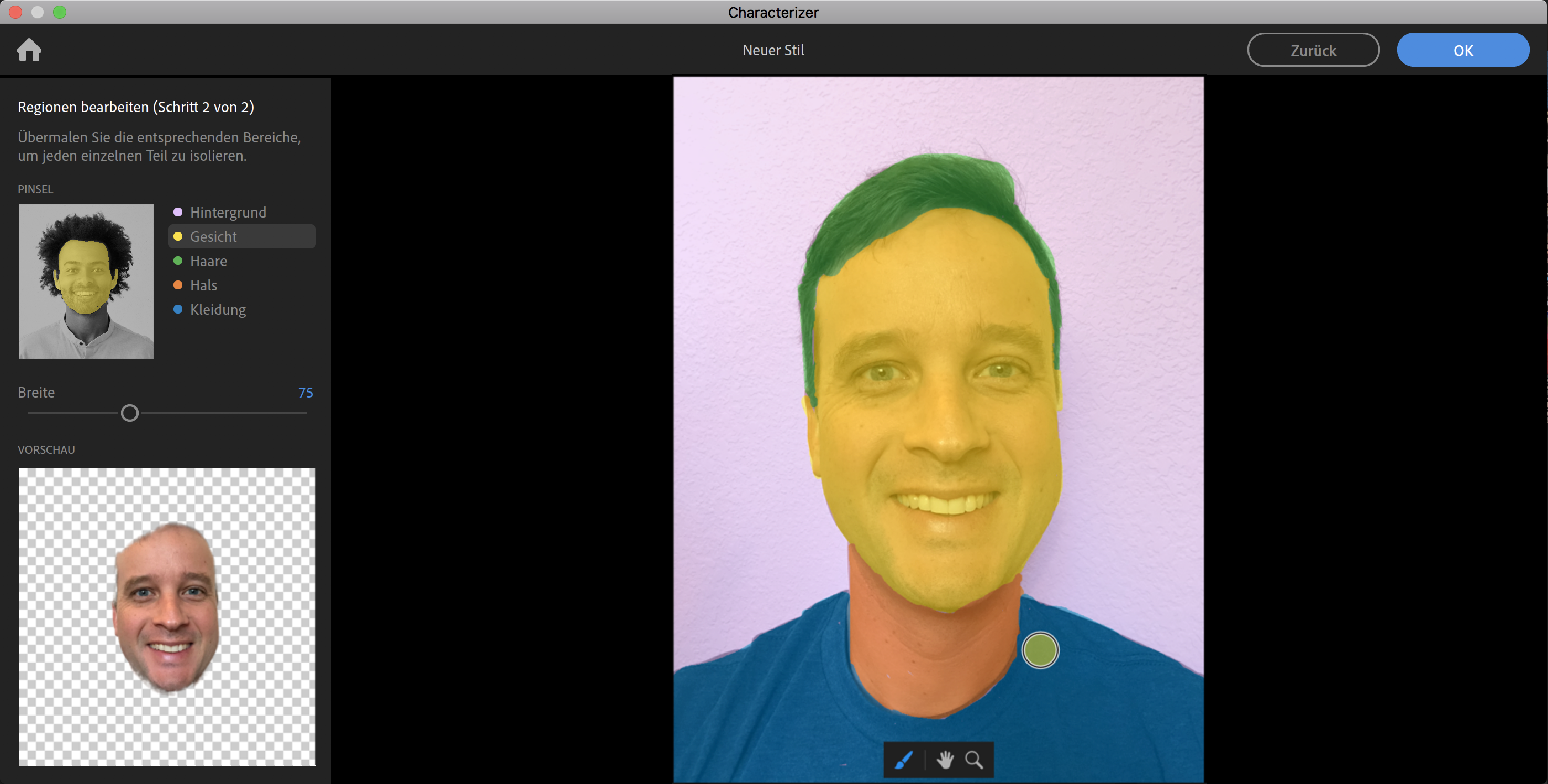
Task: Click the blue Kleidung color dot
Action: coord(178,309)
